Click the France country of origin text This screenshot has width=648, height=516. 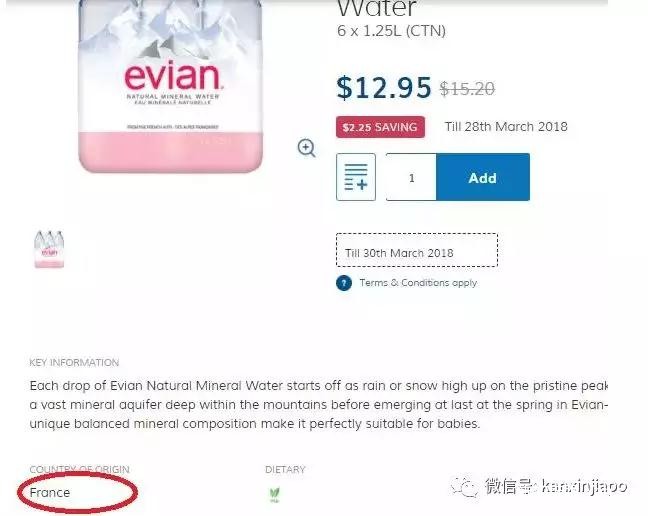point(50,492)
